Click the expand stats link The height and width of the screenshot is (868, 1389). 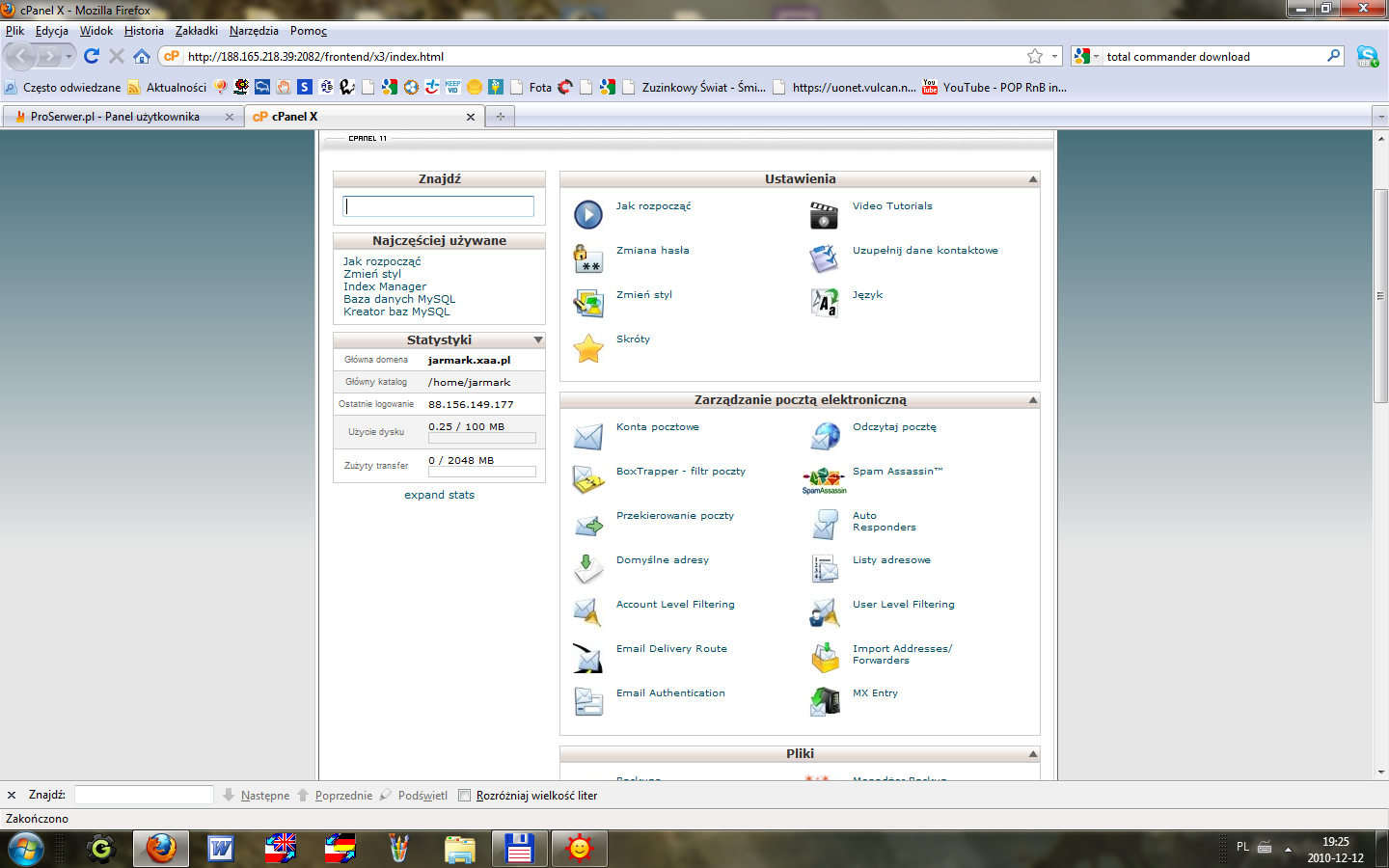[x=439, y=495]
